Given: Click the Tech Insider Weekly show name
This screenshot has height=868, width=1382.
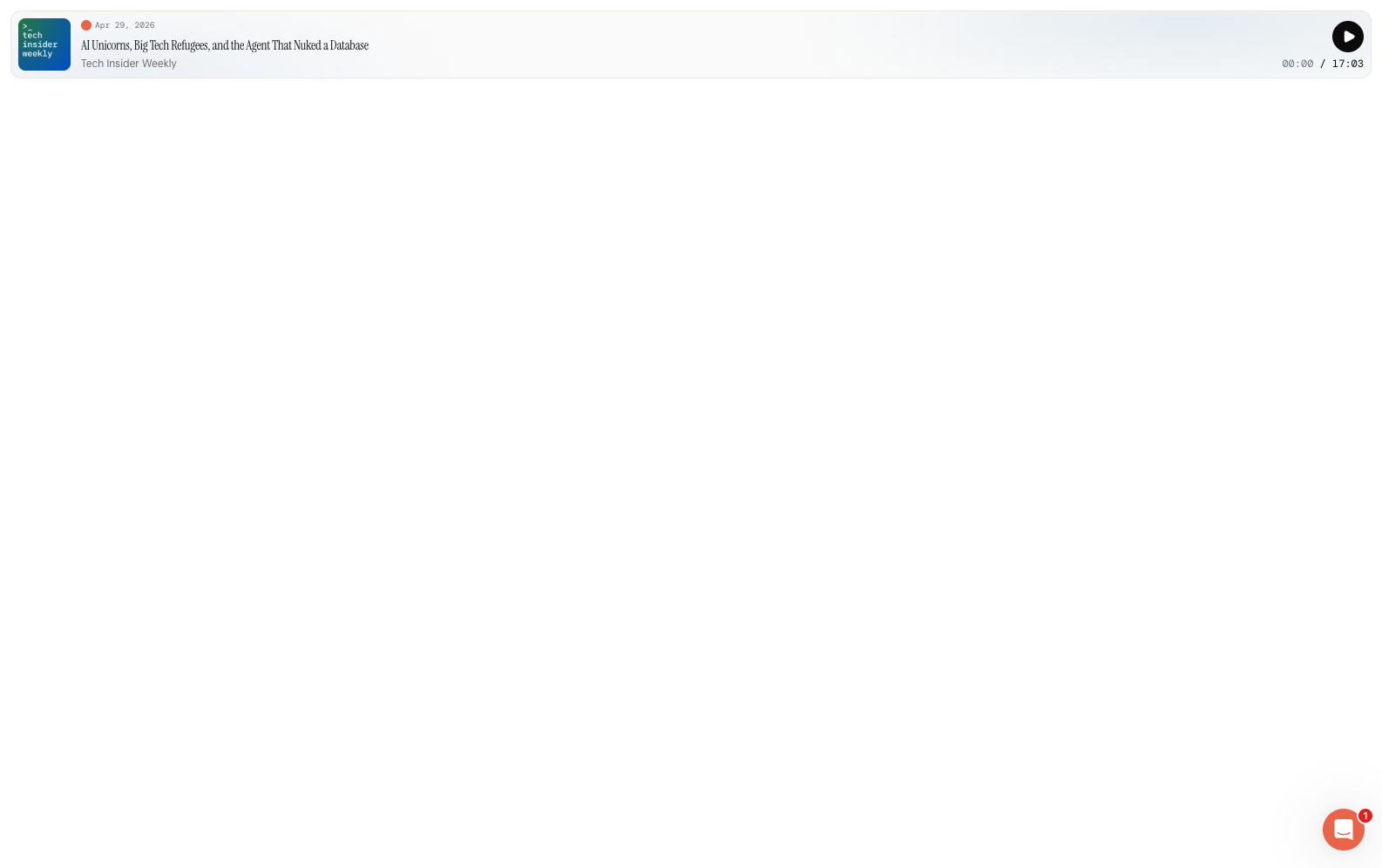Looking at the screenshot, I should pos(129,64).
